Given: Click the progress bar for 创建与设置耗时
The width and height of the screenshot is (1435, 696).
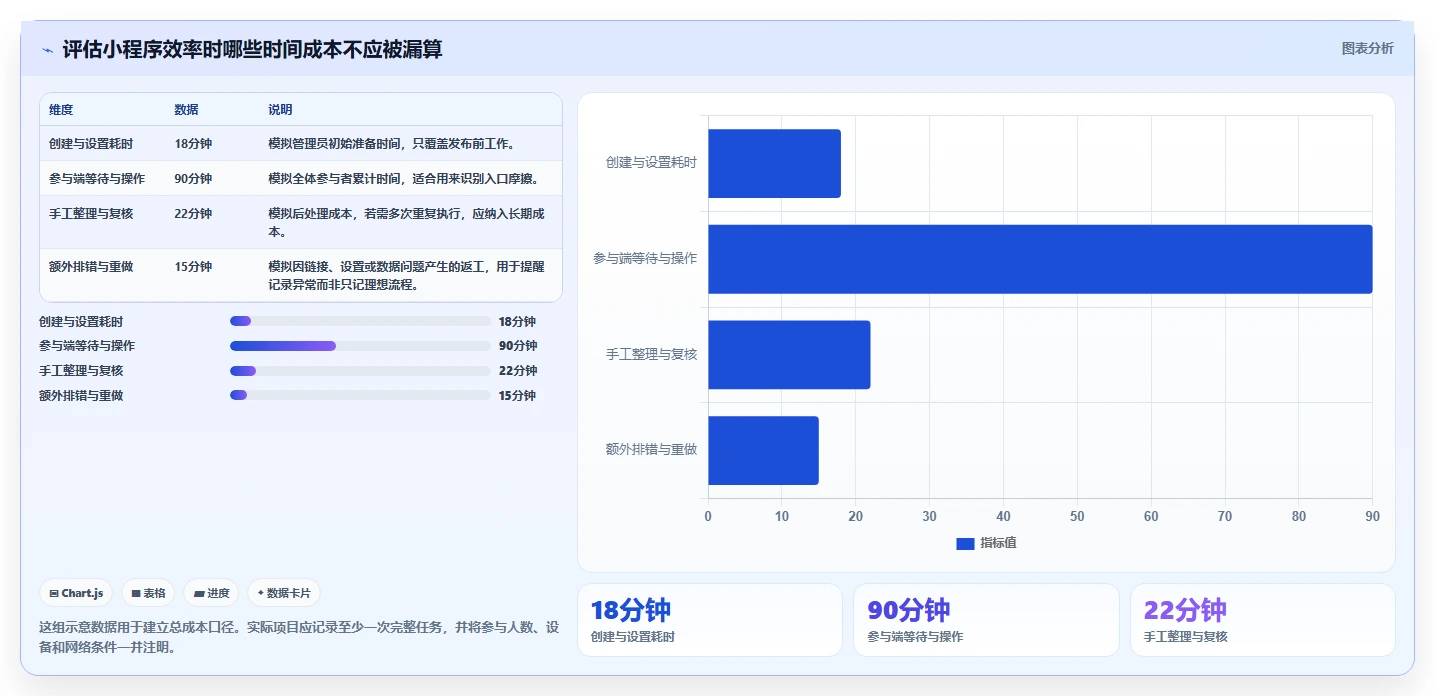Looking at the screenshot, I should tap(360, 321).
